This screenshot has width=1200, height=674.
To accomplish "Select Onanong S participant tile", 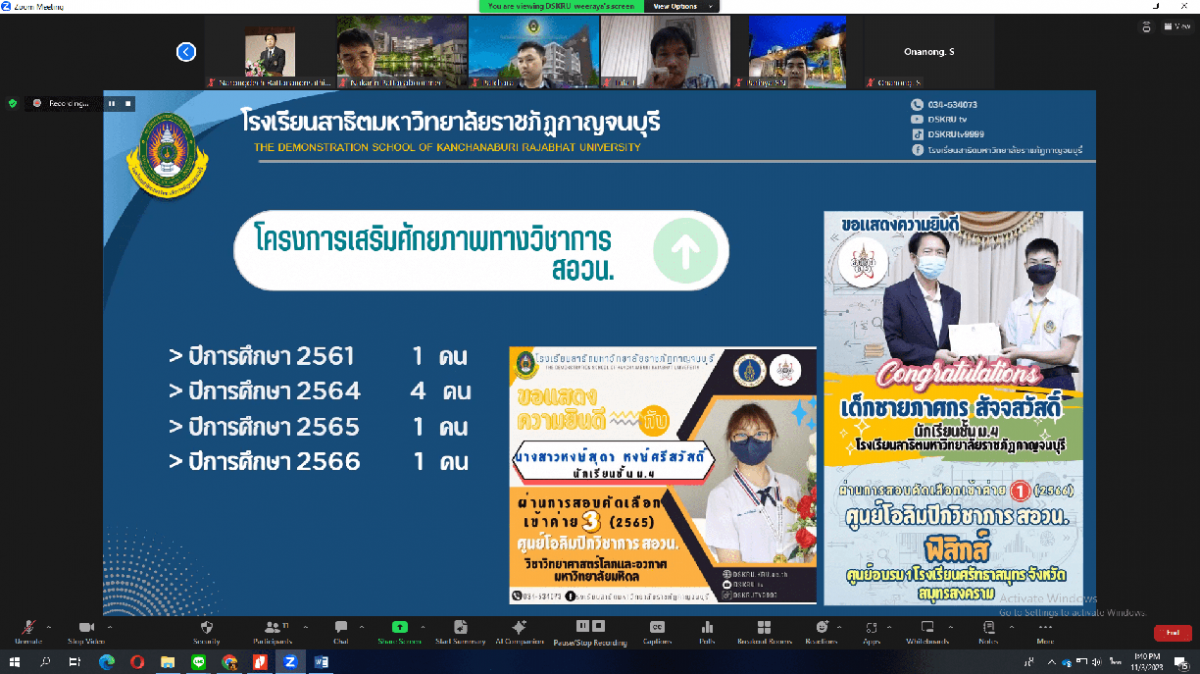I will [929, 52].
